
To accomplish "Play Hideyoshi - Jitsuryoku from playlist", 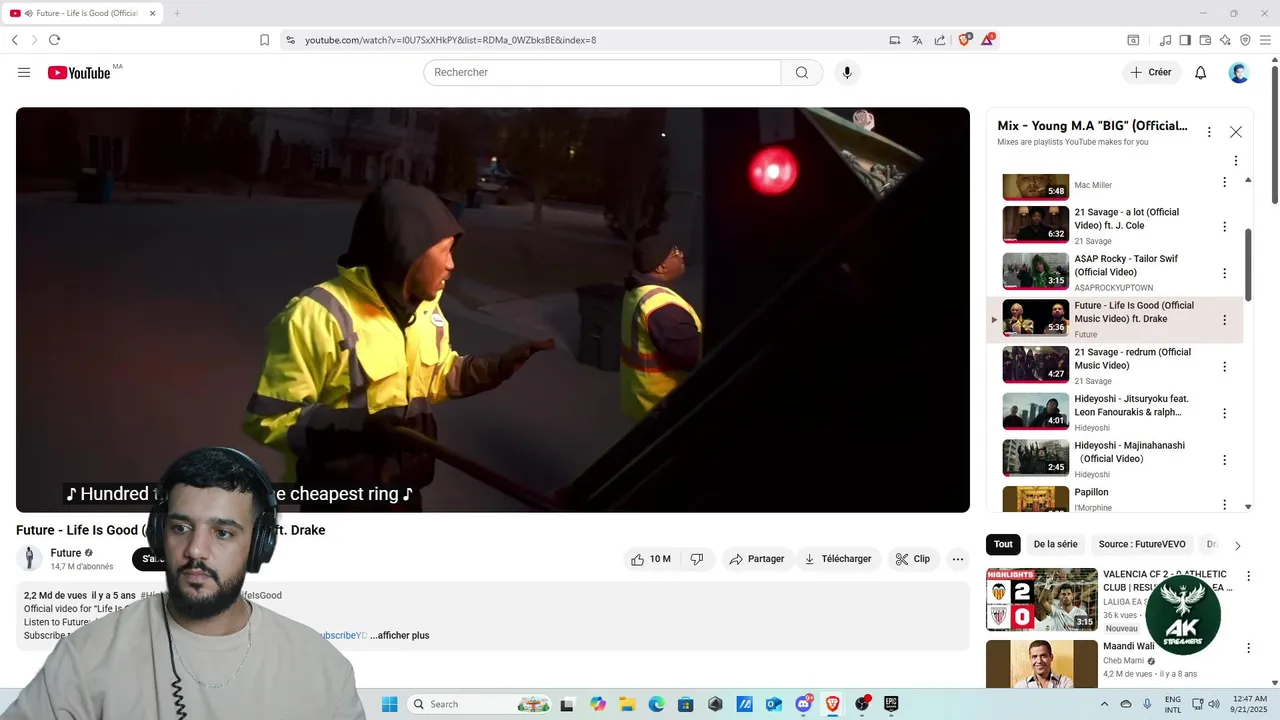I will click(x=1036, y=411).
